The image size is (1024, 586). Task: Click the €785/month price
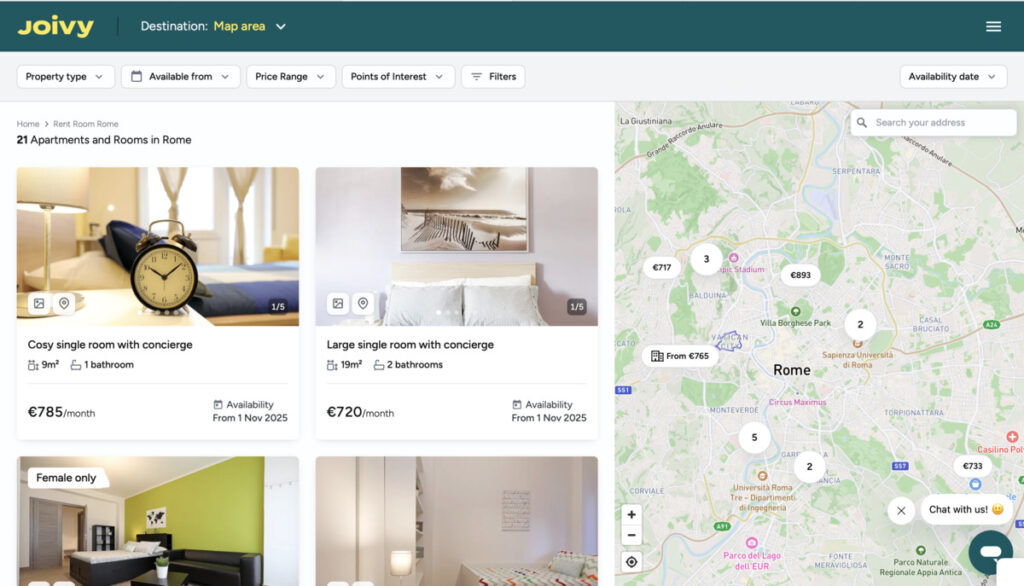click(x=61, y=412)
